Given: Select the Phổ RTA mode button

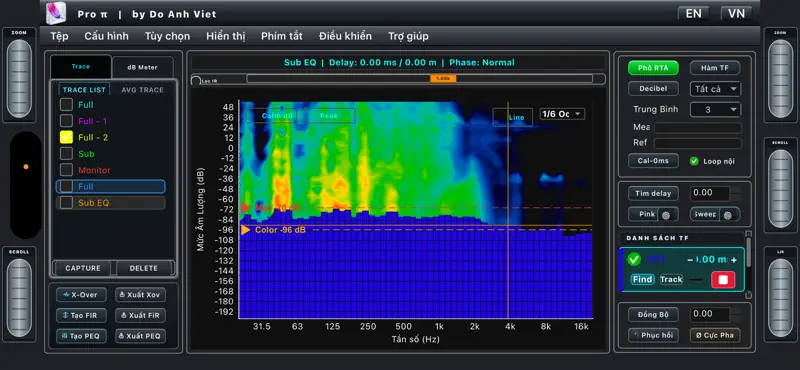Looking at the screenshot, I should click(x=653, y=68).
